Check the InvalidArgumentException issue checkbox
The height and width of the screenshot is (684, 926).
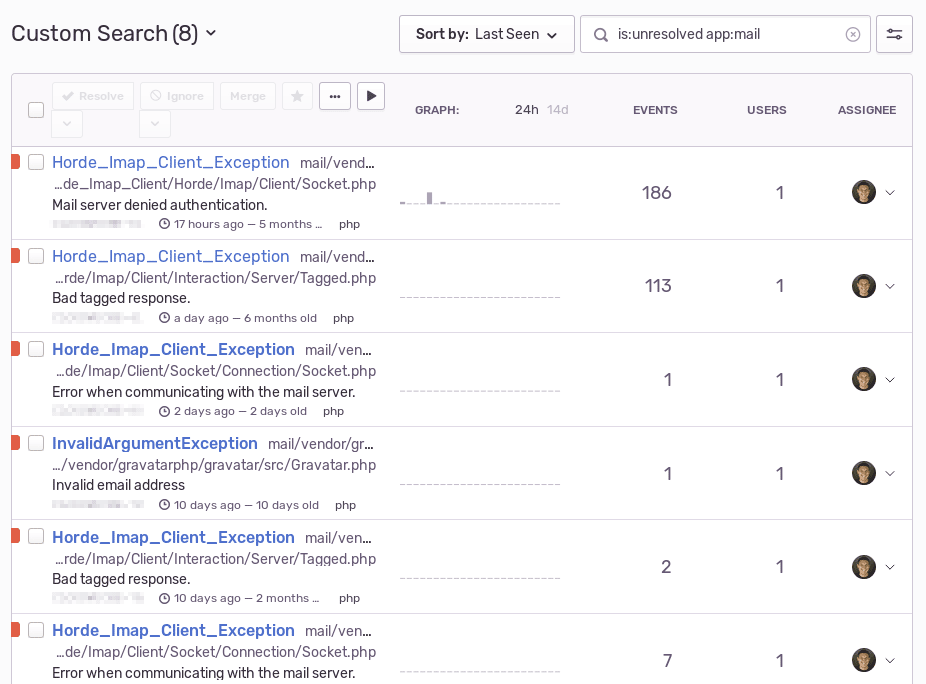point(36,443)
